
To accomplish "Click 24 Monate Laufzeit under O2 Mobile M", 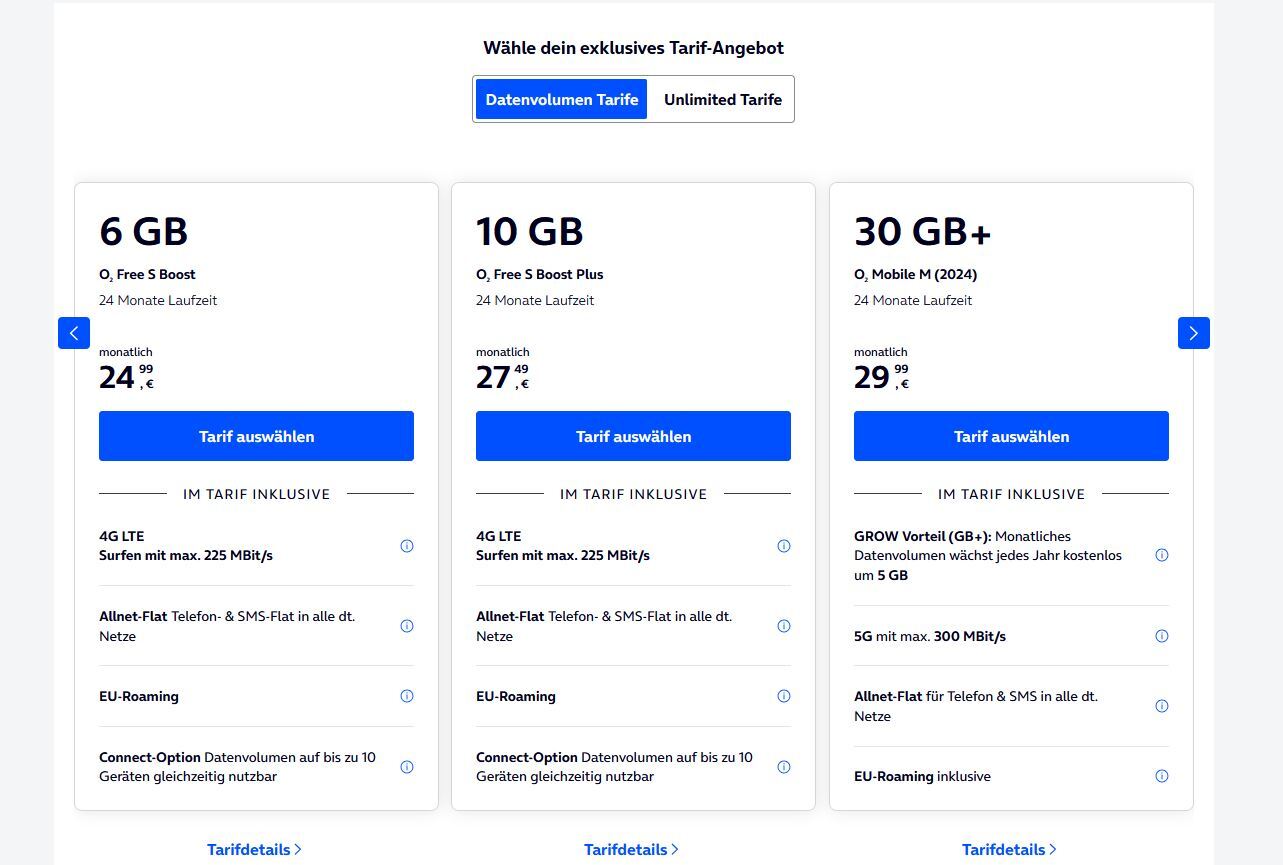I will pyautogui.click(x=913, y=300).
